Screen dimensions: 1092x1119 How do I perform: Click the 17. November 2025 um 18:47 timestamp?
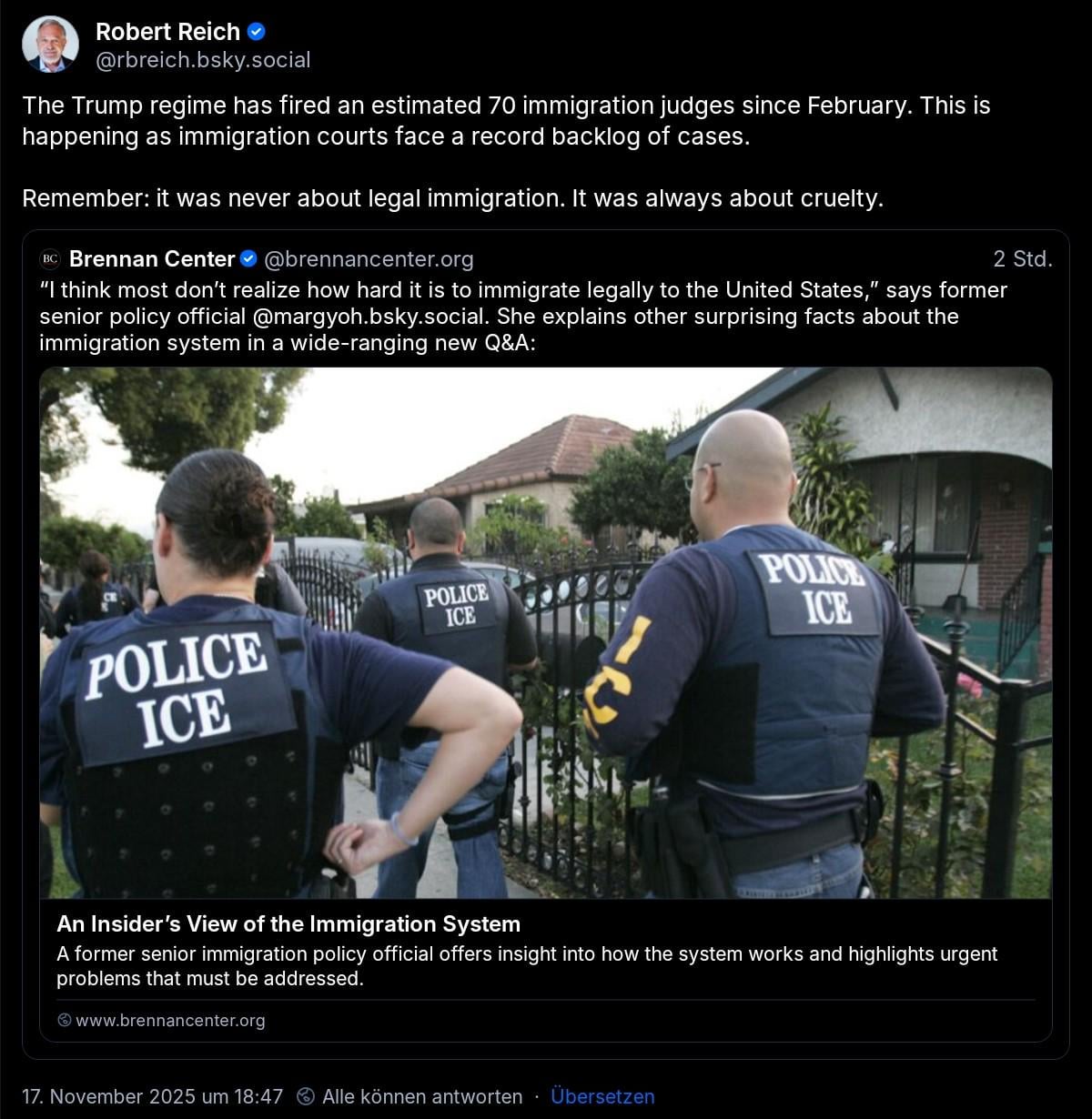(x=153, y=1096)
